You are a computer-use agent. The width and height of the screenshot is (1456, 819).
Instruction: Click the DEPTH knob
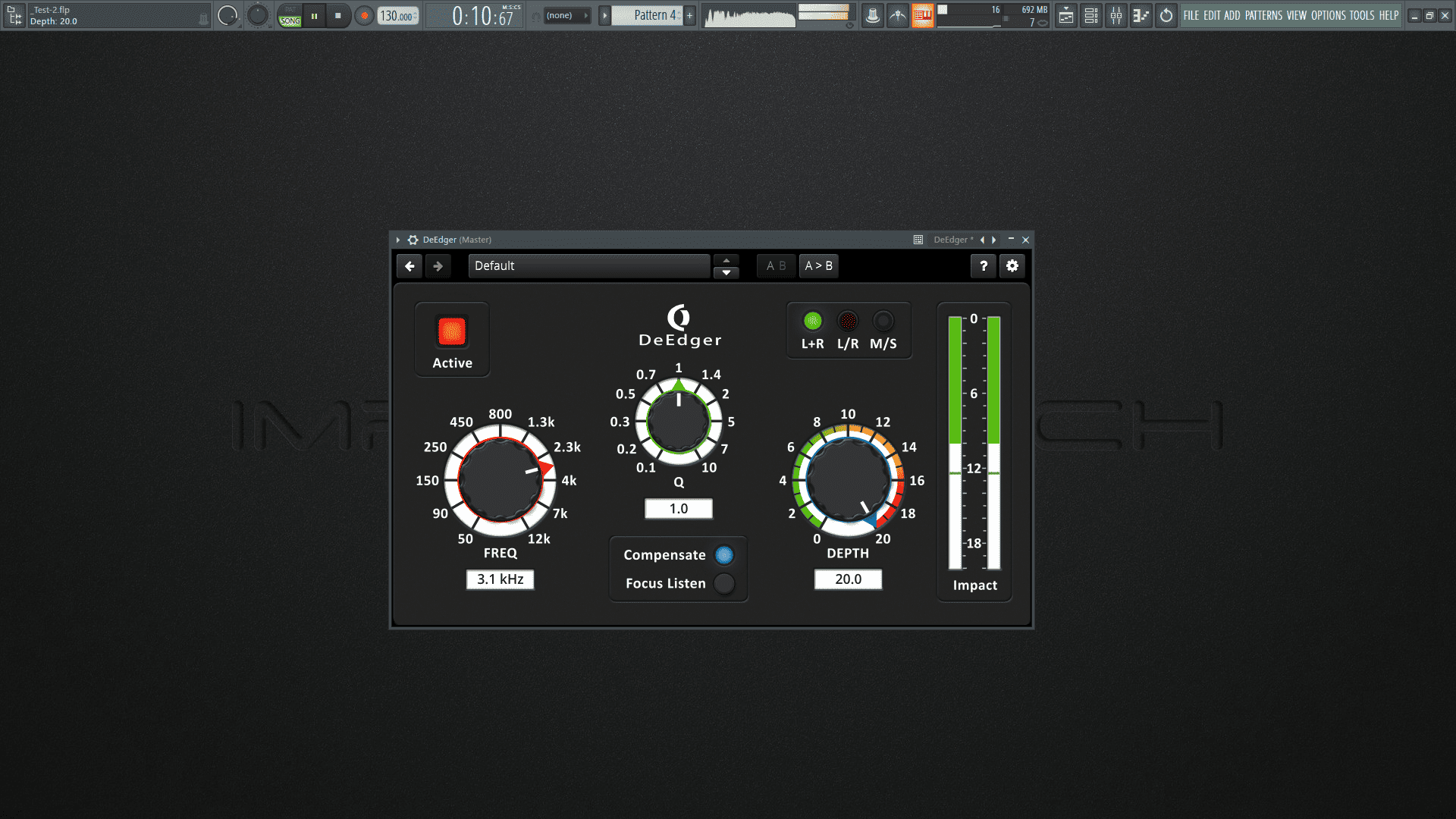pos(849,480)
